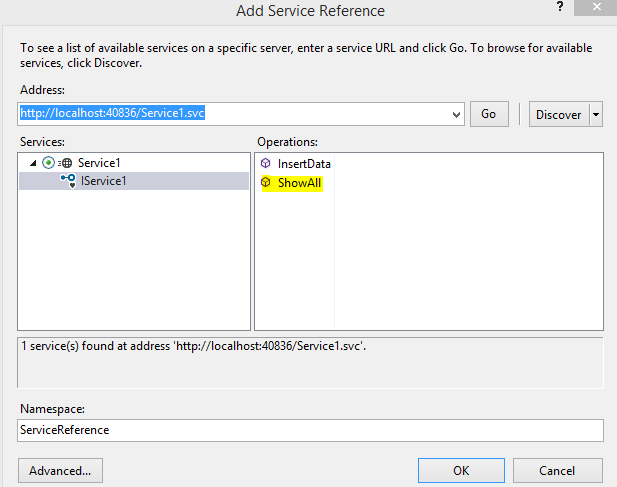The image size is (617, 487).
Task: Select the InsertData operation name
Action: [x=304, y=163]
